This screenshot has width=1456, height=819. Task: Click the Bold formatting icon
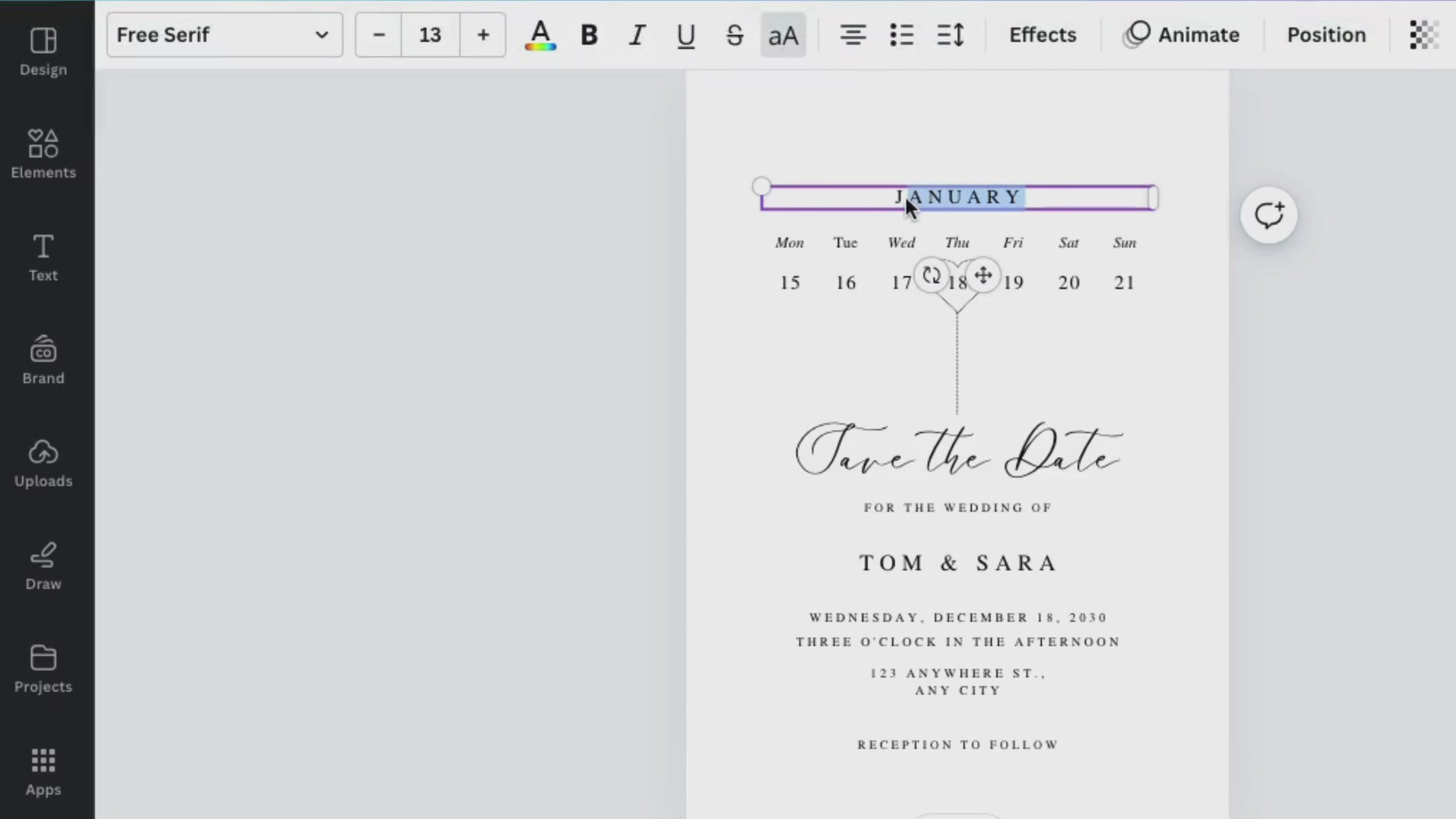[x=589, y=35]
